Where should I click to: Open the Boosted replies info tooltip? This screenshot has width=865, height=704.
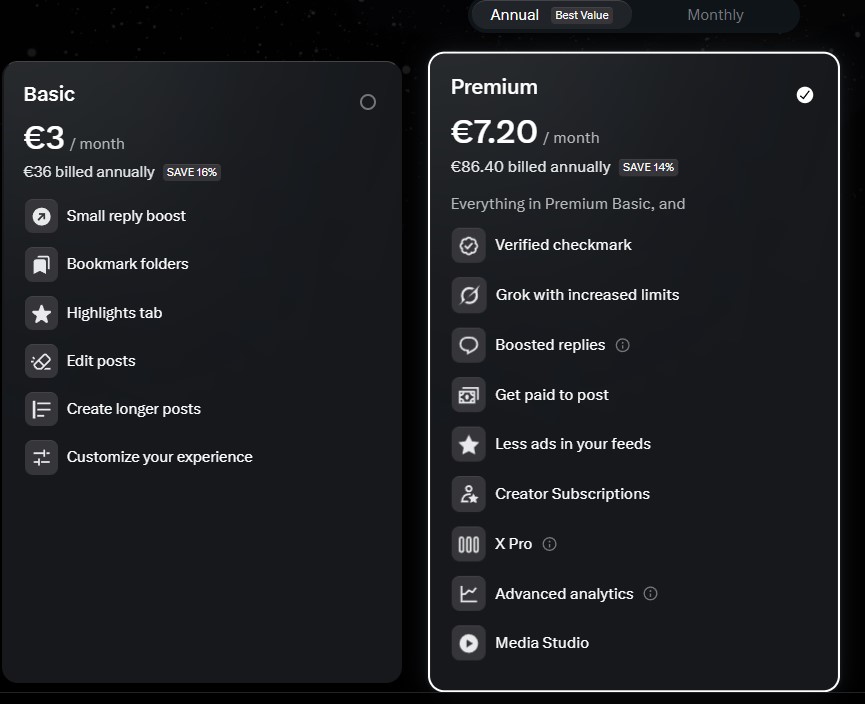pyautogui.click(x=623, y=345)
